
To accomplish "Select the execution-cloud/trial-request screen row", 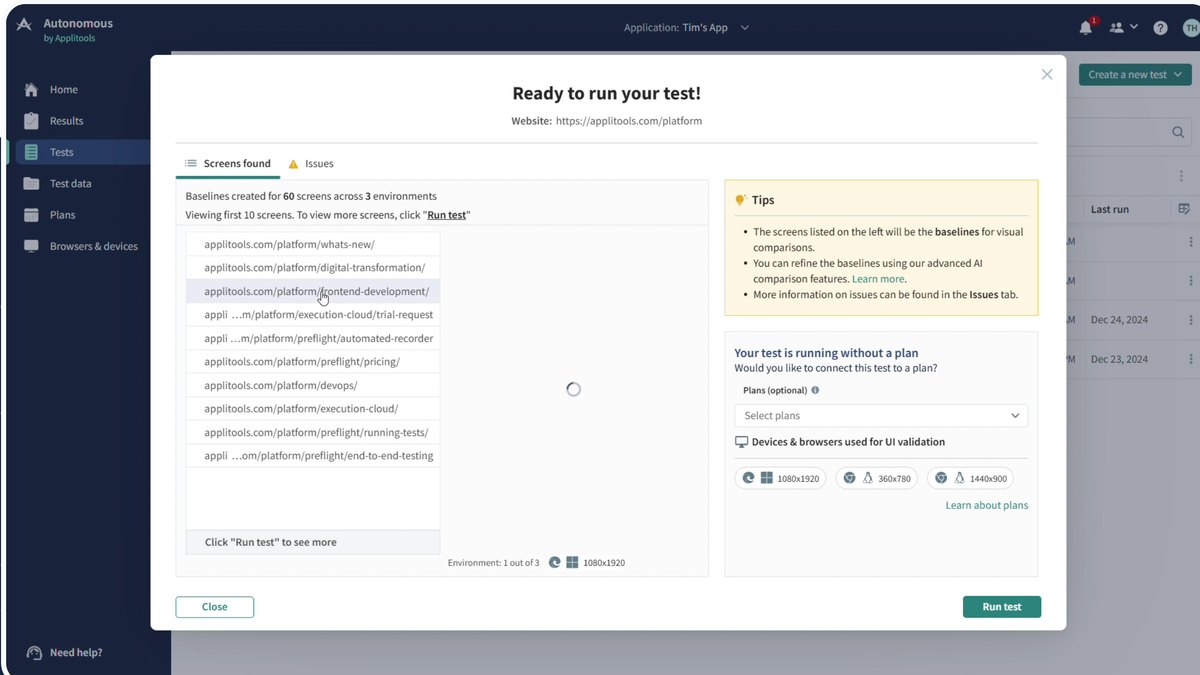I will point(313,315).
